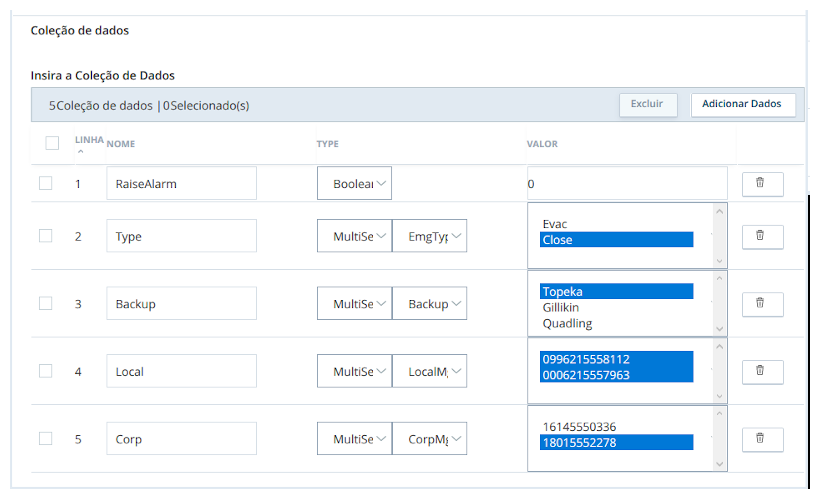Click the RaiseAlarm name field
The image size is (816, 501).
pyautogui.click(x=182, y=183)
